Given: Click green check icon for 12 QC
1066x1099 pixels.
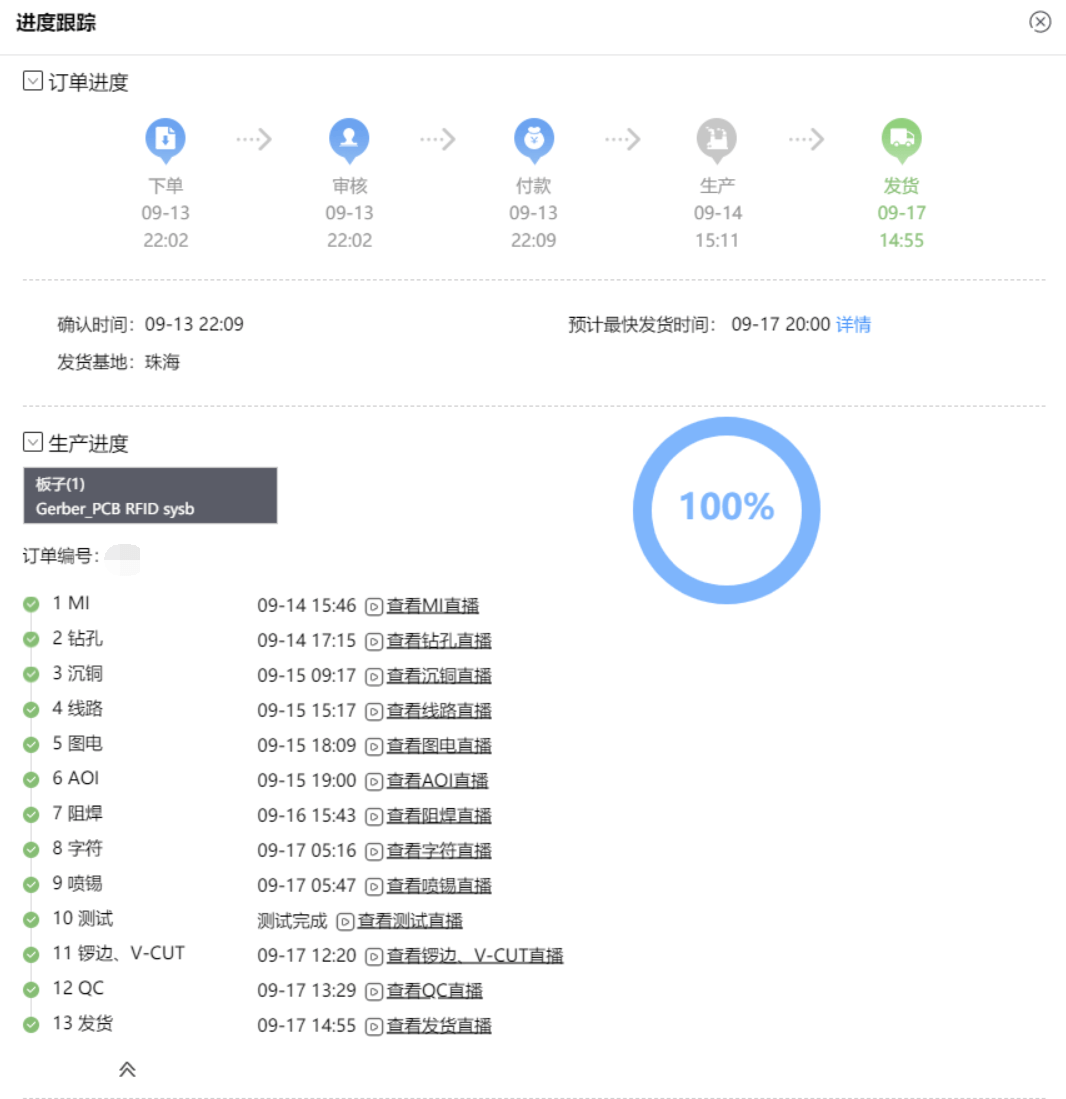Looking at the screenshot, I should [31, 990].
